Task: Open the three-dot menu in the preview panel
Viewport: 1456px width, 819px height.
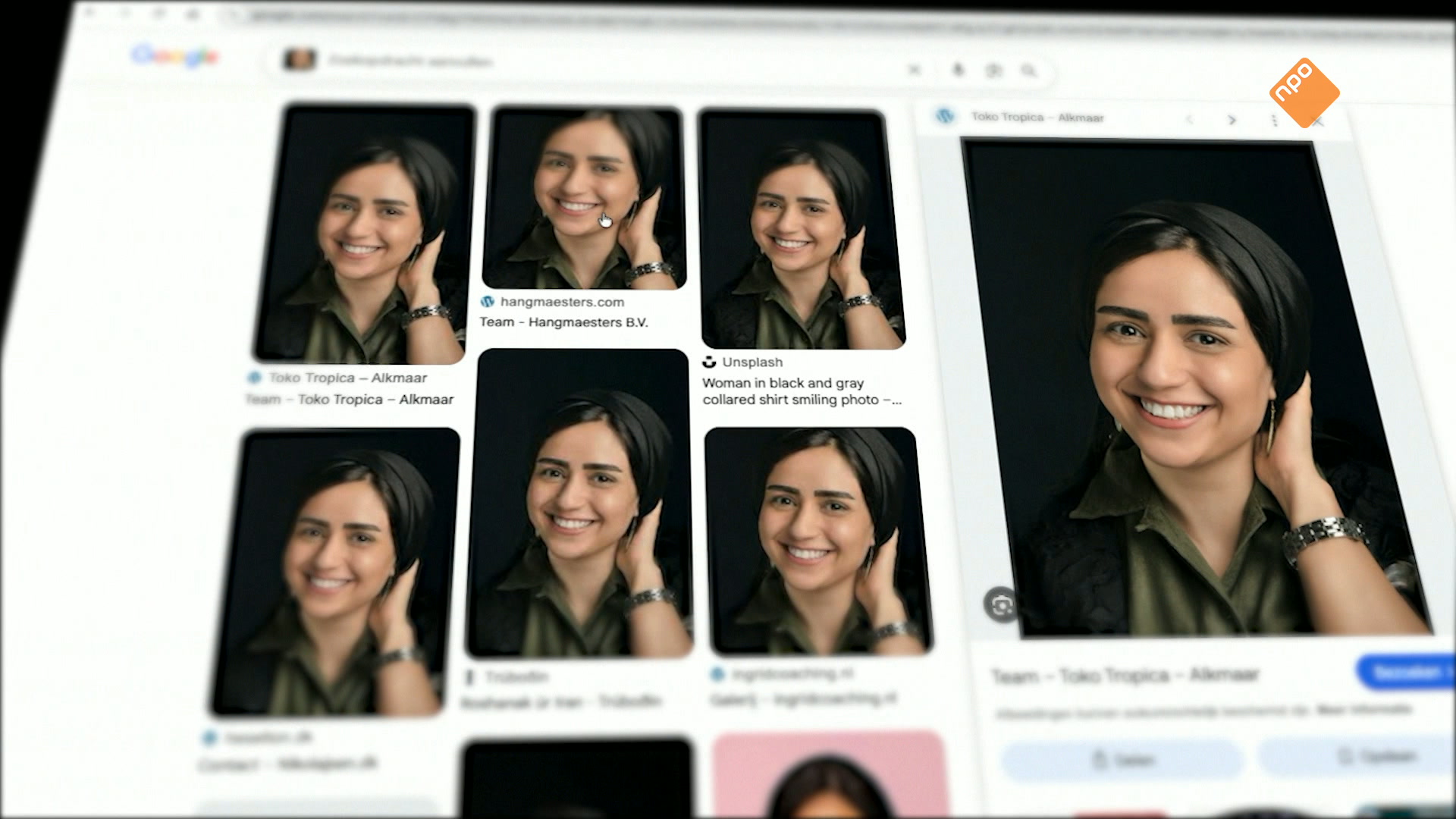Action: (1274, 121)
